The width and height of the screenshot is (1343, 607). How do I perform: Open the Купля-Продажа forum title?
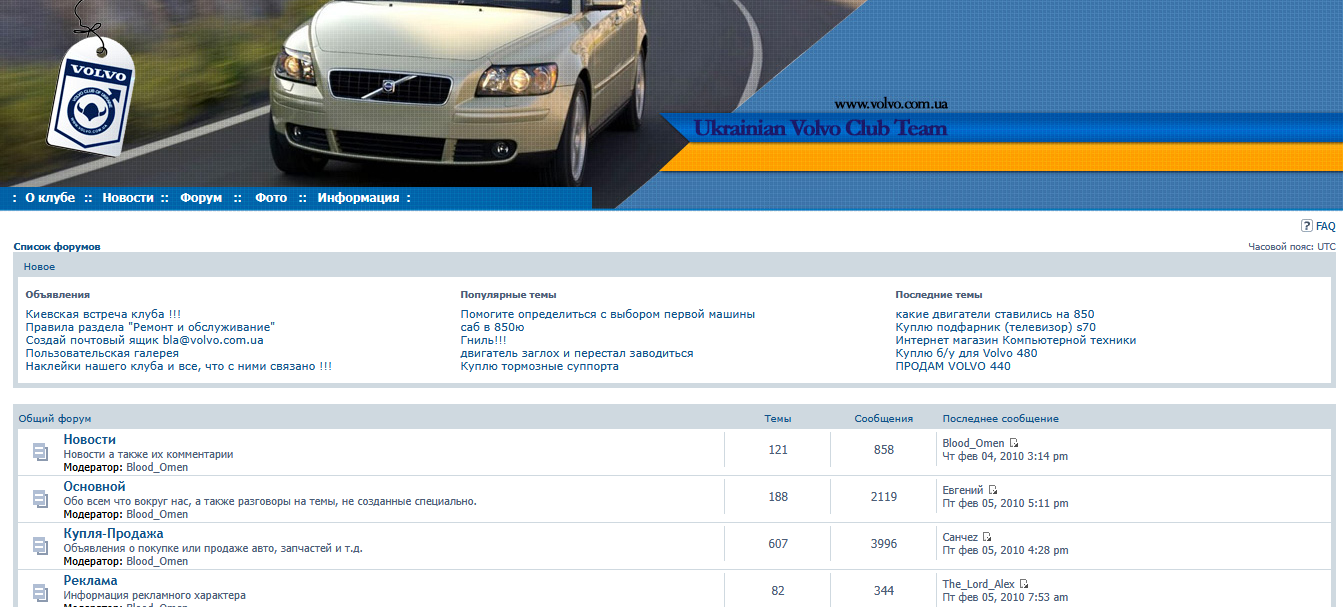[x=113, y=533]
